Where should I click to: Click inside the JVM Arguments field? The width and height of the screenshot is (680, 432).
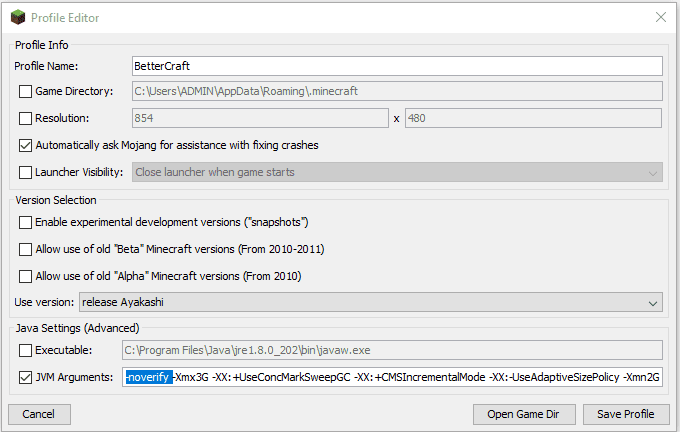(392, 377)
